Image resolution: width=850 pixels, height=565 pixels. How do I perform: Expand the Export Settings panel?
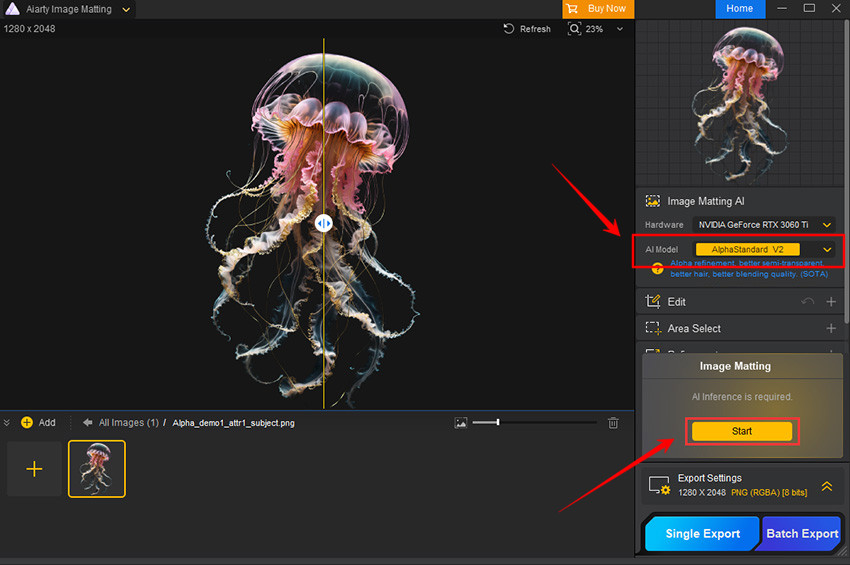(x=827, y=486)
